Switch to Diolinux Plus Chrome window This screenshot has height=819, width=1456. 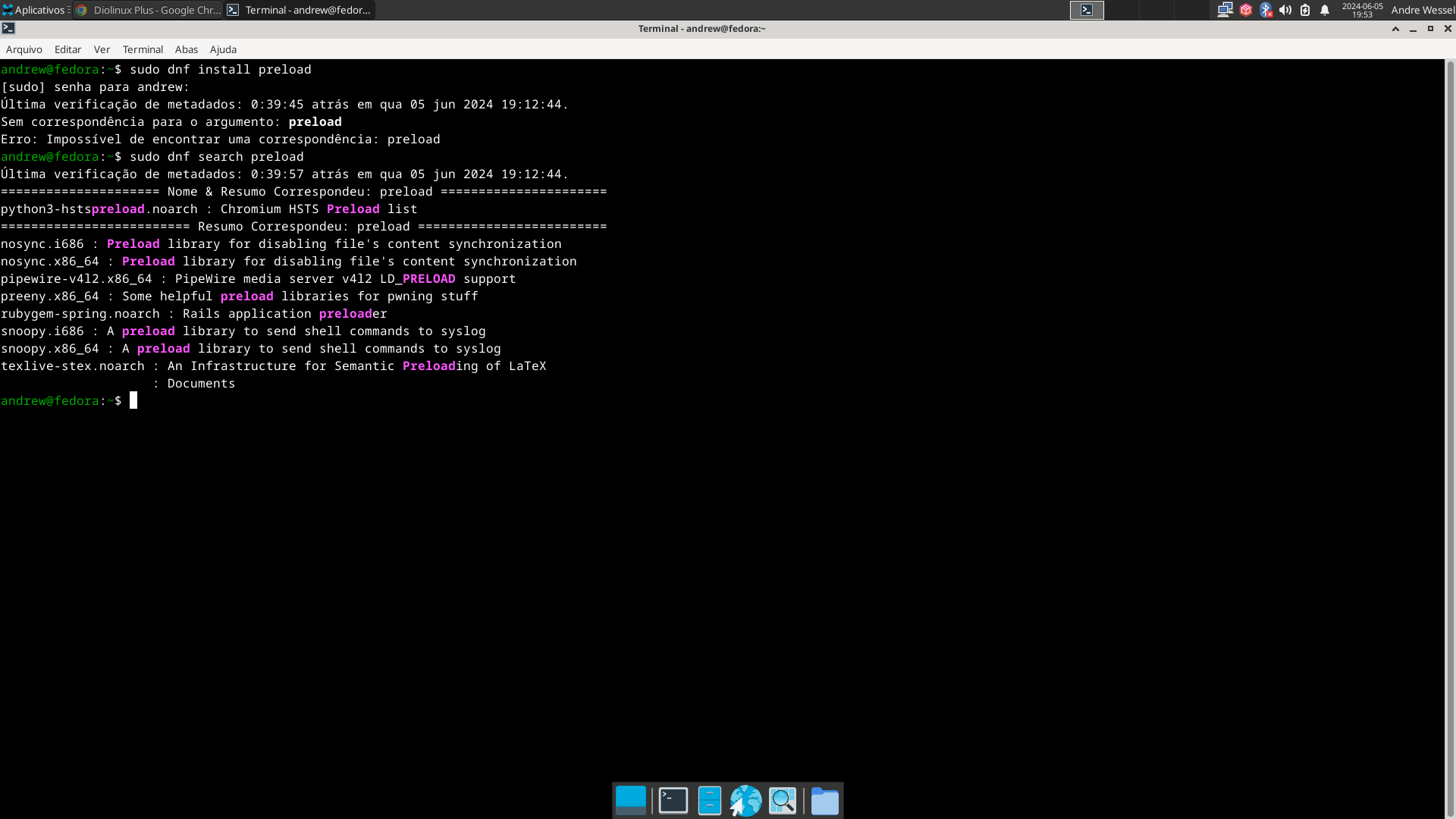pos(148,10)
